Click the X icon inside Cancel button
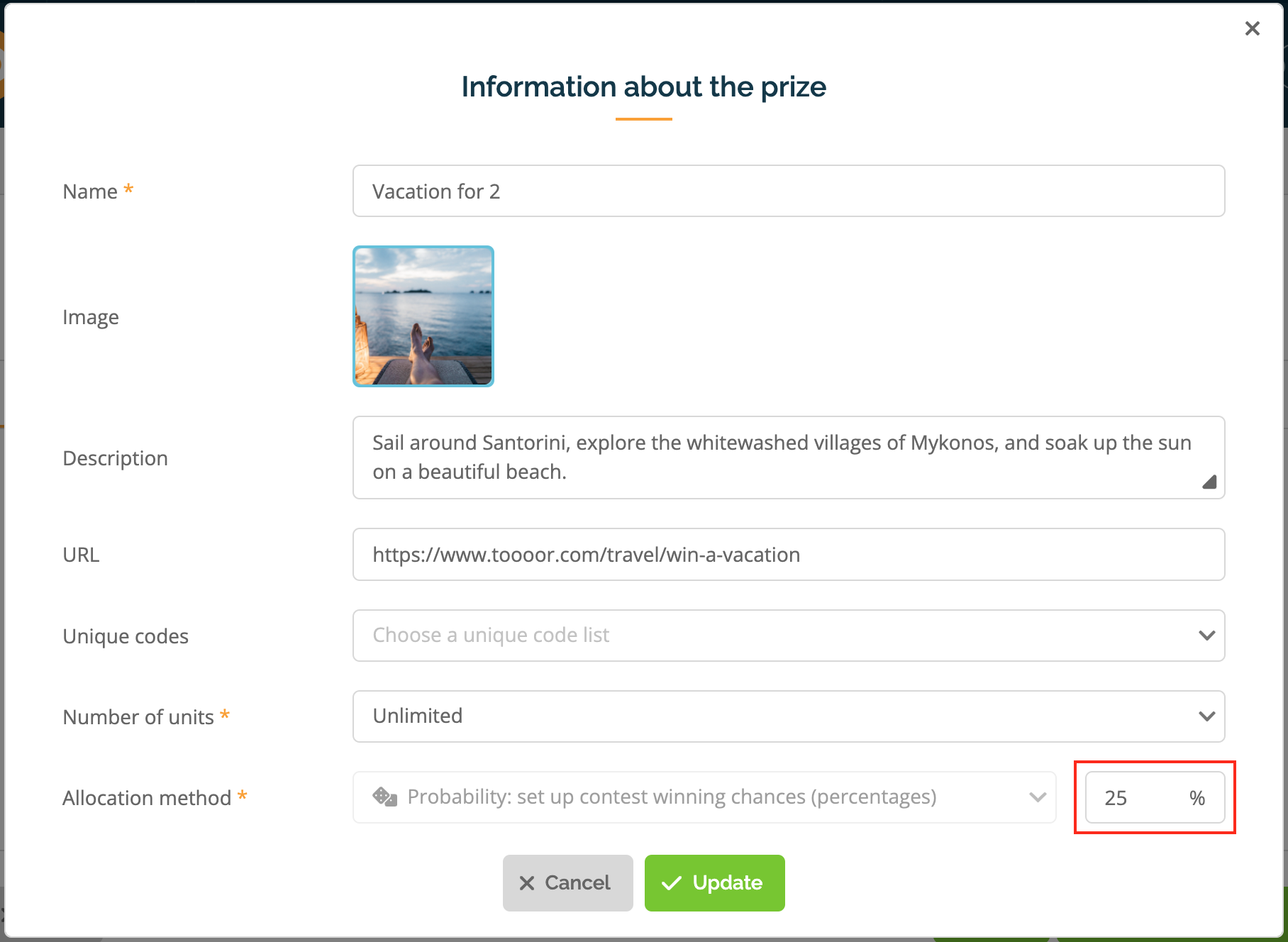 click(x=527, y=883)
